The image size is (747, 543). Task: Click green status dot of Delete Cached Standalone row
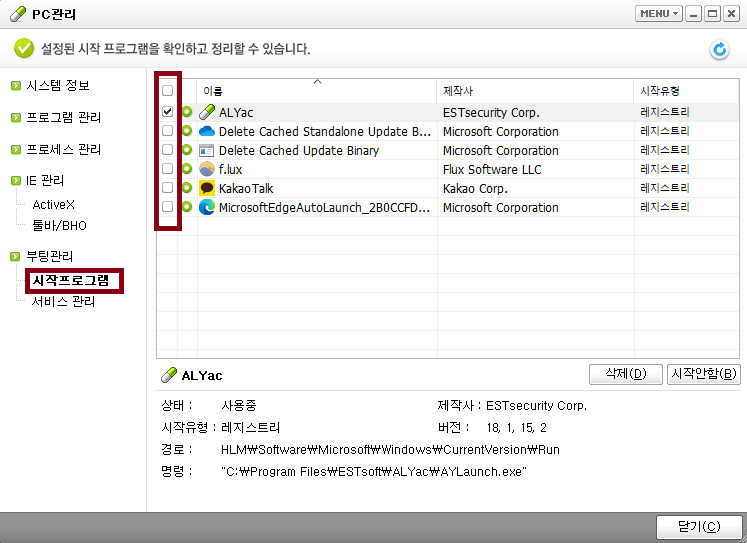pyautogui.click(x=187, y=131)
